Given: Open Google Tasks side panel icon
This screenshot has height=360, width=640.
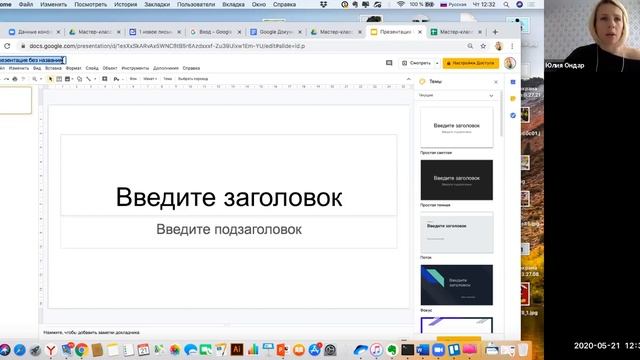Looking at the screenshot, I should [513, 116].
